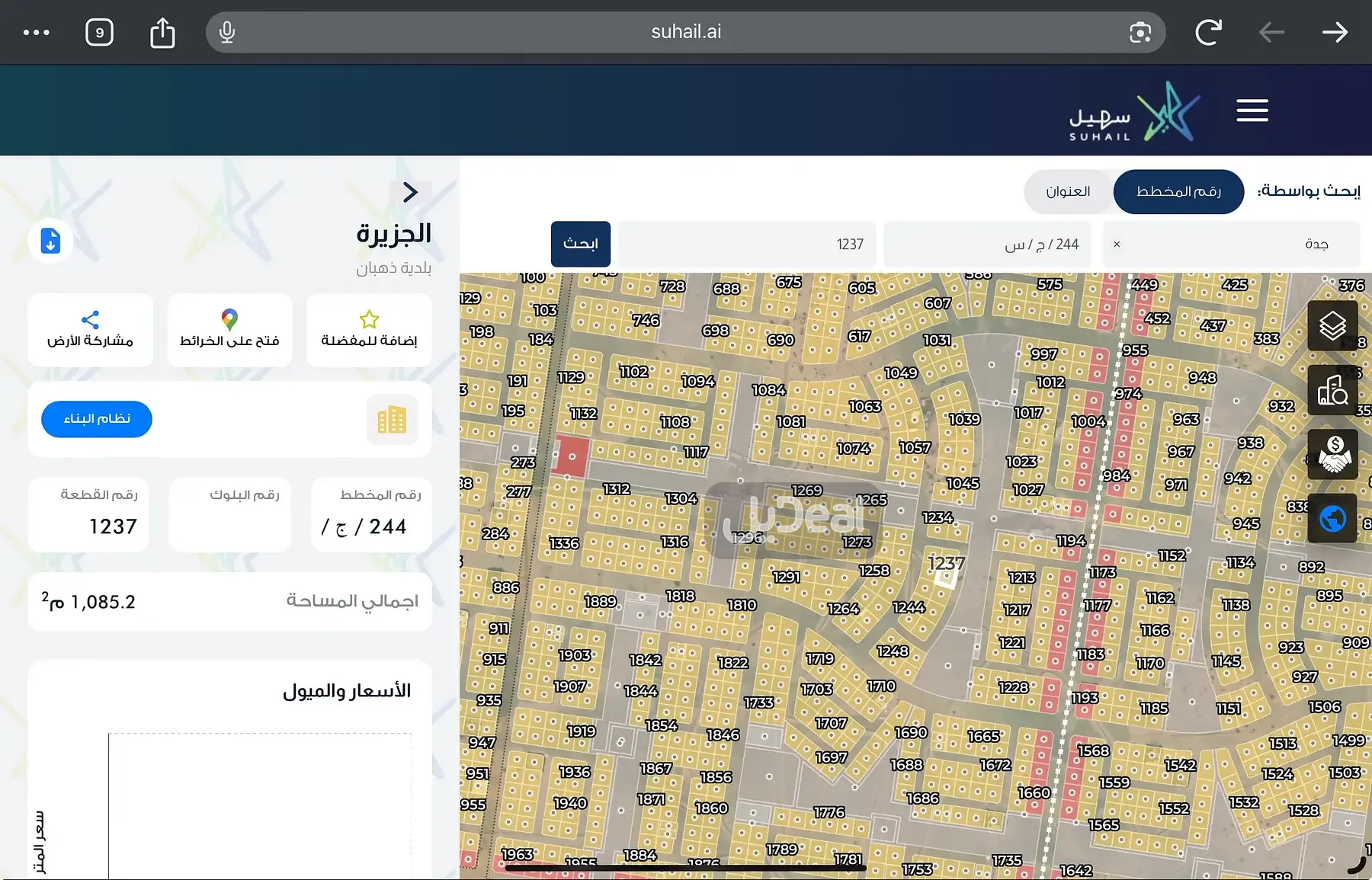The width and height of the screenshot is (1372, 880).
Task: Add the parcel to favorites (إضافة للمفضلة)
Action: point(369,330)
